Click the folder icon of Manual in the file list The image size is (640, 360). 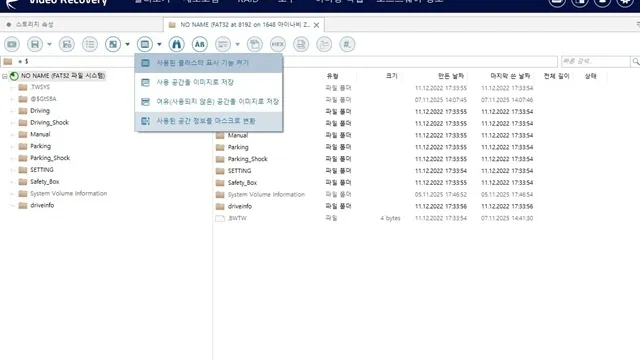(x=220, y=136)
